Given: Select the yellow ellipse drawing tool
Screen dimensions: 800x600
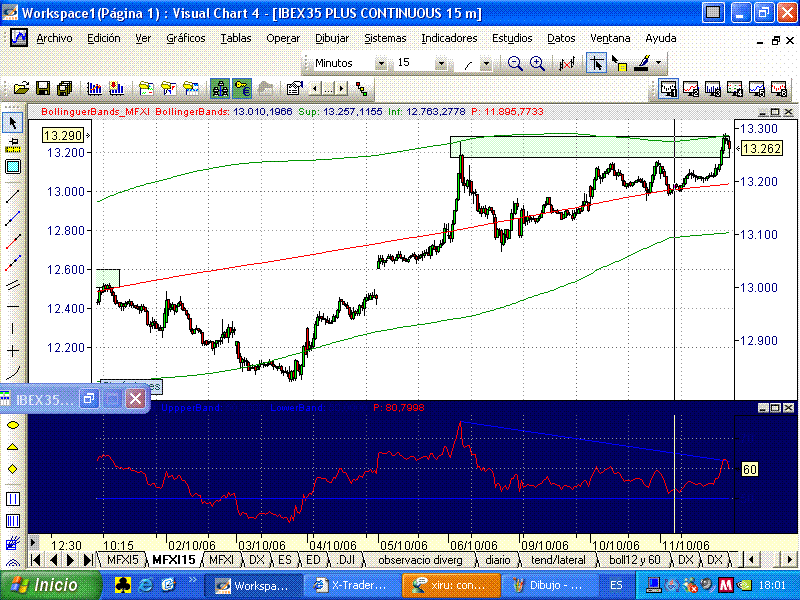Looking at the screenshot, I should click(13, 424).
